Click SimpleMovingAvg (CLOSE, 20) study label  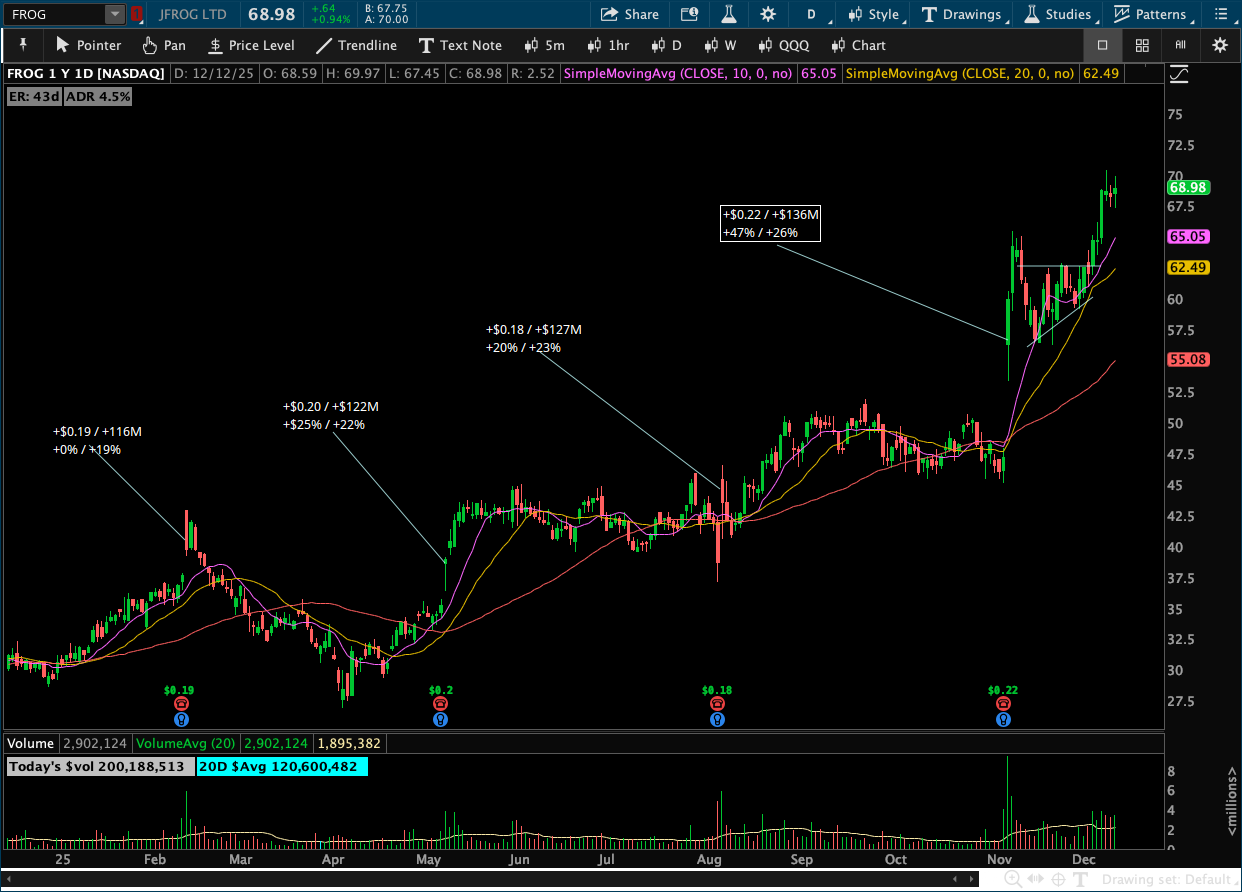[x=960, y=74]
